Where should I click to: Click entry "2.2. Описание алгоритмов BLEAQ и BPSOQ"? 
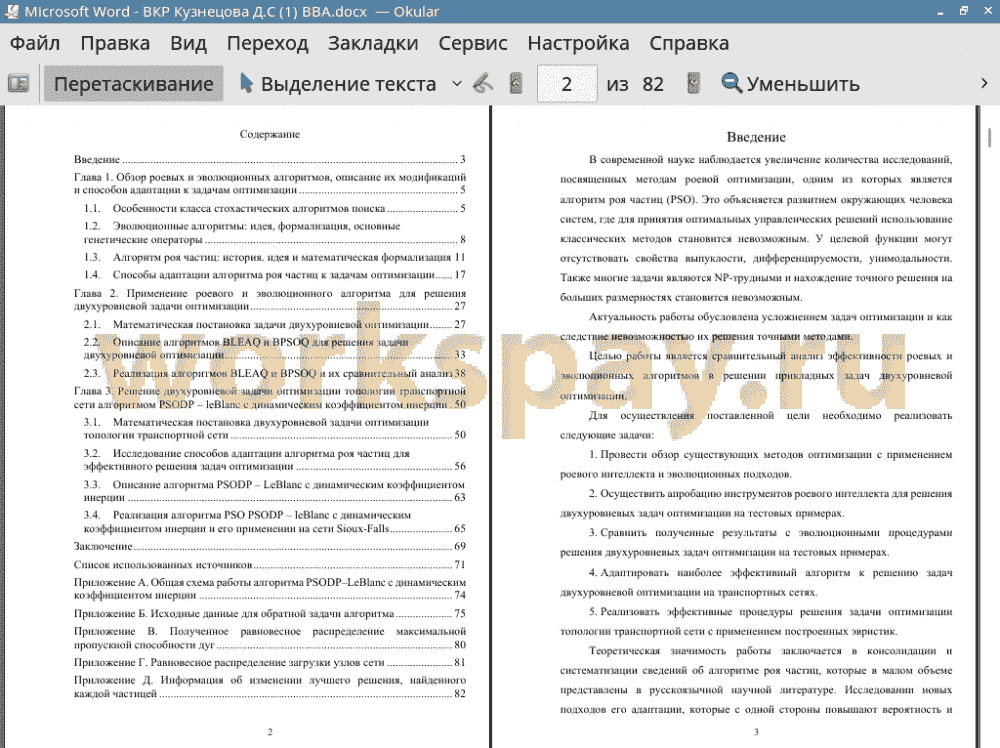pos(275,348)
